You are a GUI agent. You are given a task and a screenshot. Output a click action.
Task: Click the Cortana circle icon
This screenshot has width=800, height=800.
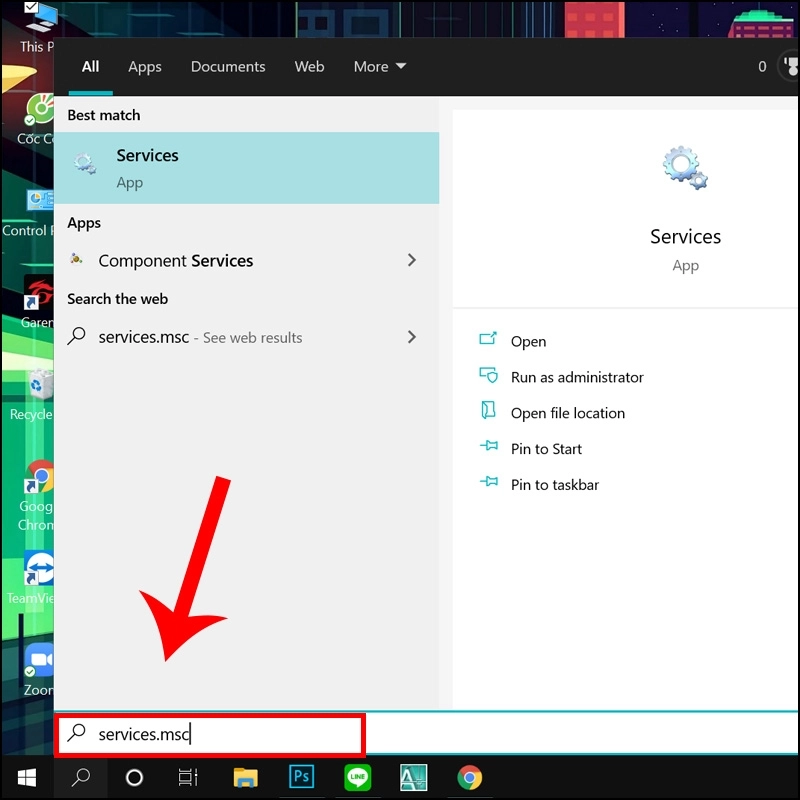[x=134, y=777]
